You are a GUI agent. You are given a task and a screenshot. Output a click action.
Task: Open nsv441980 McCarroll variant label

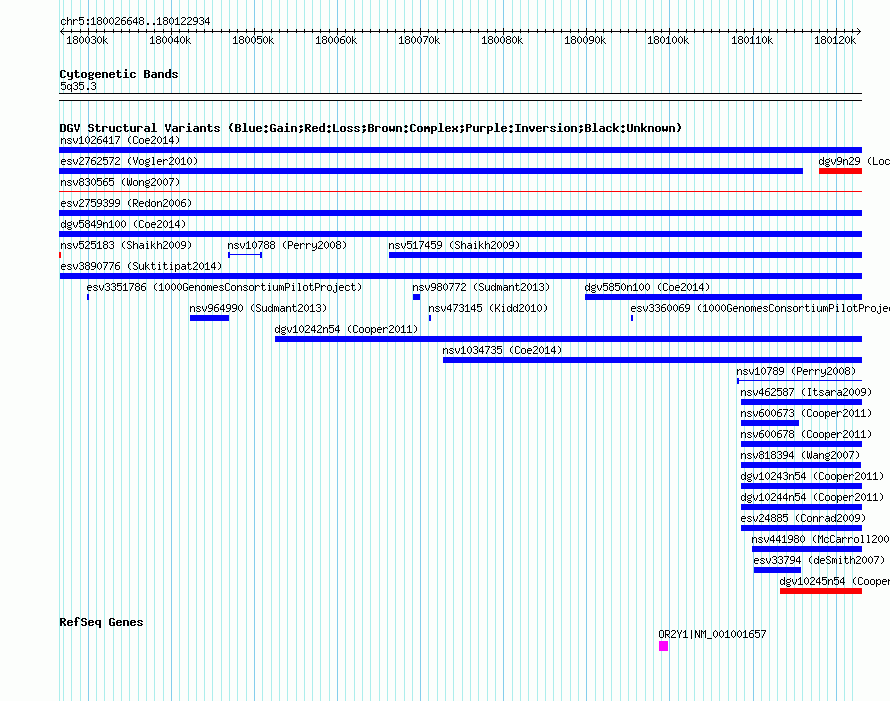821,539
